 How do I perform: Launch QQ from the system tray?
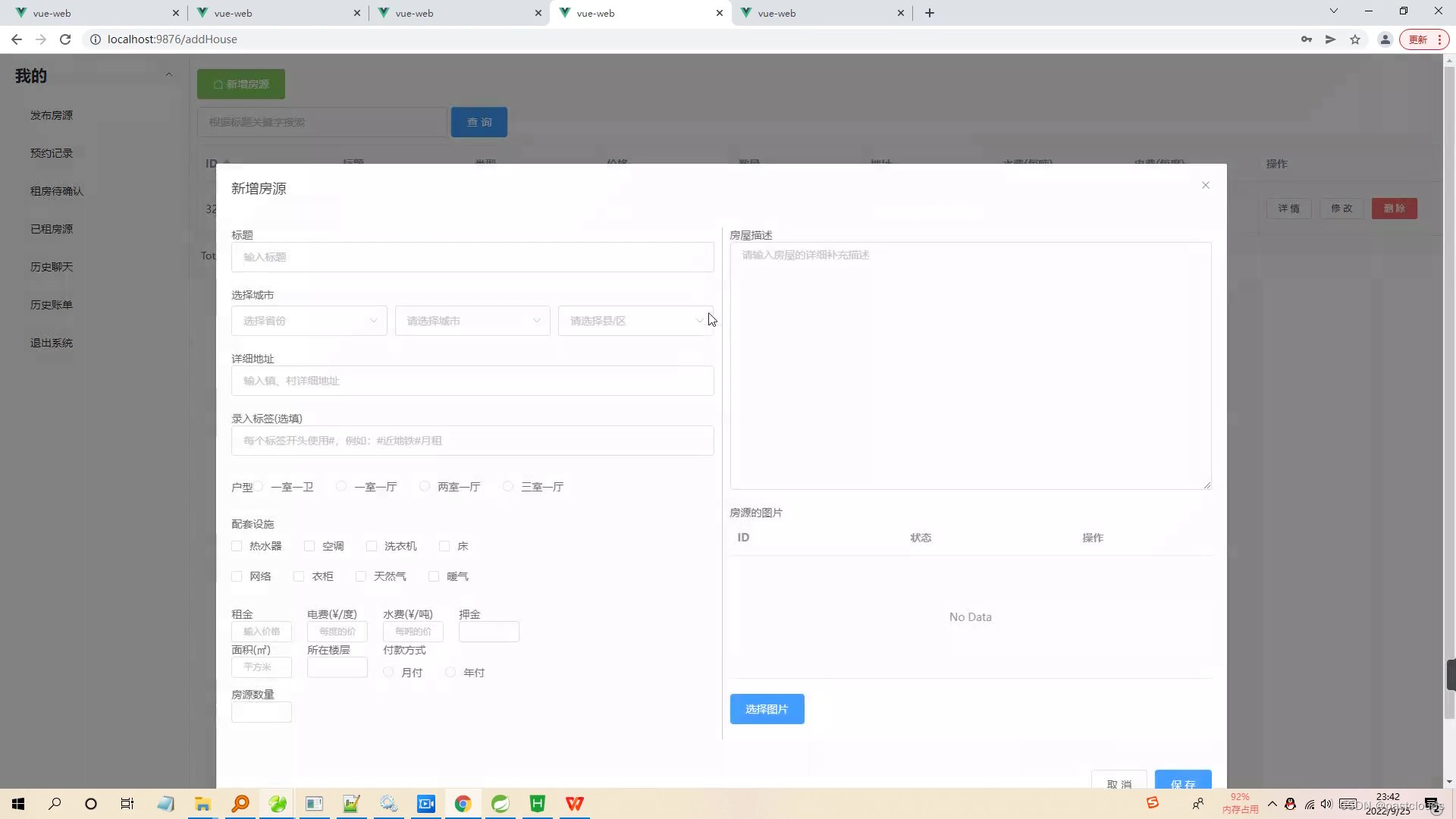(x=1290, y=804)
